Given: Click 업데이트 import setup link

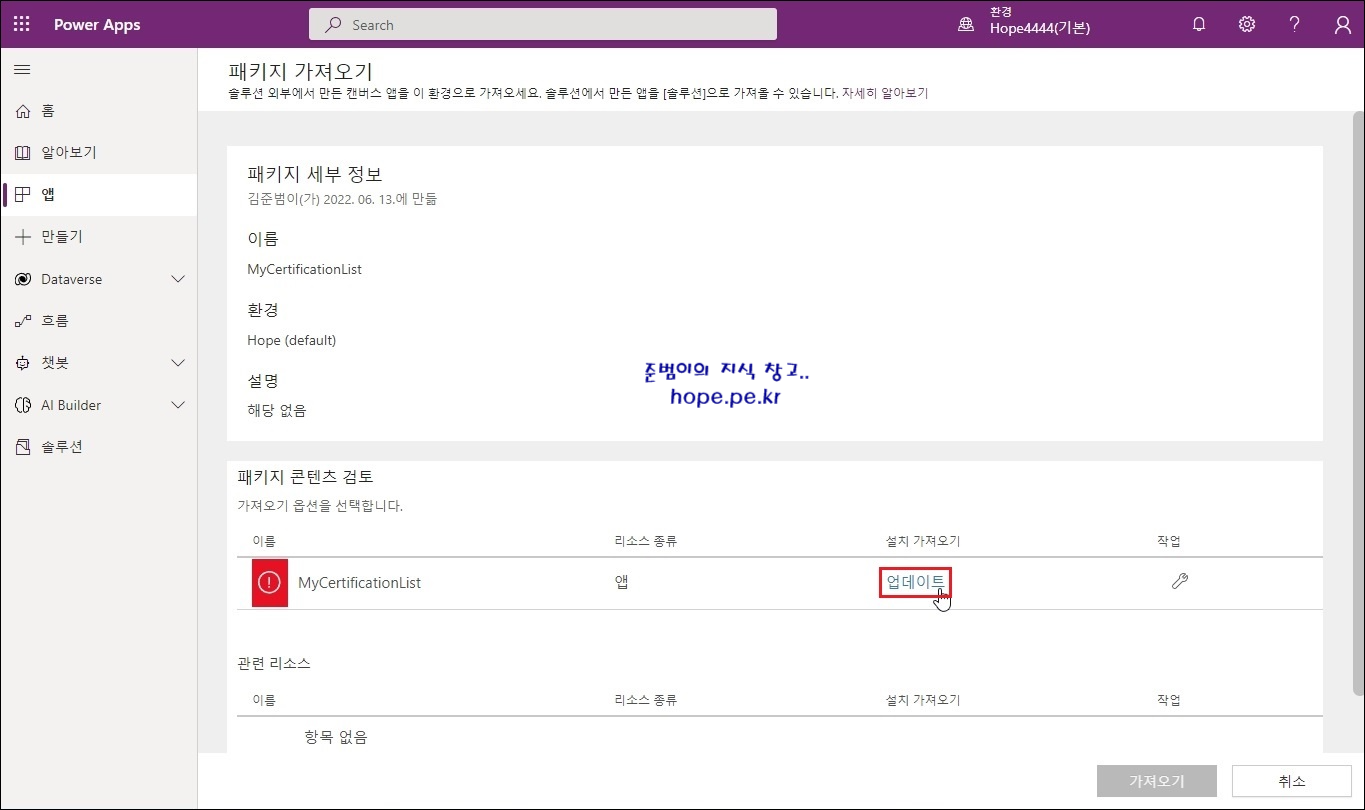Looking at the screenshot, I should pos(916,582).
